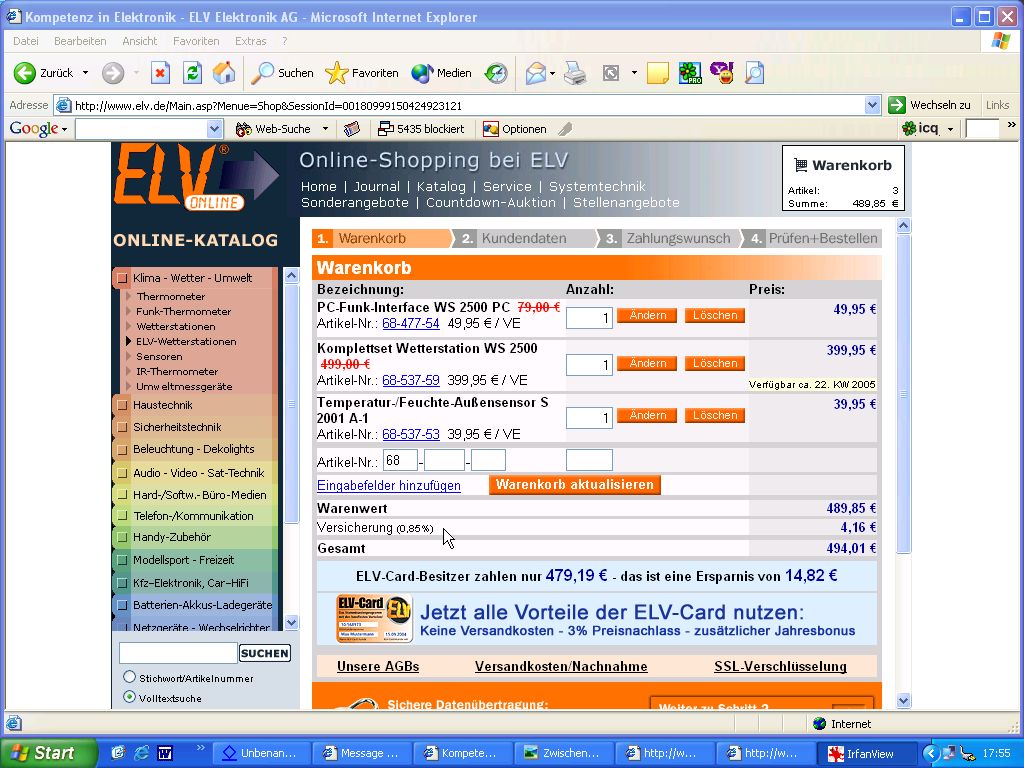Click the Forward arrow icon in toolbar
Viewport: 1024px width, 768px height.
tap(113, 73)
